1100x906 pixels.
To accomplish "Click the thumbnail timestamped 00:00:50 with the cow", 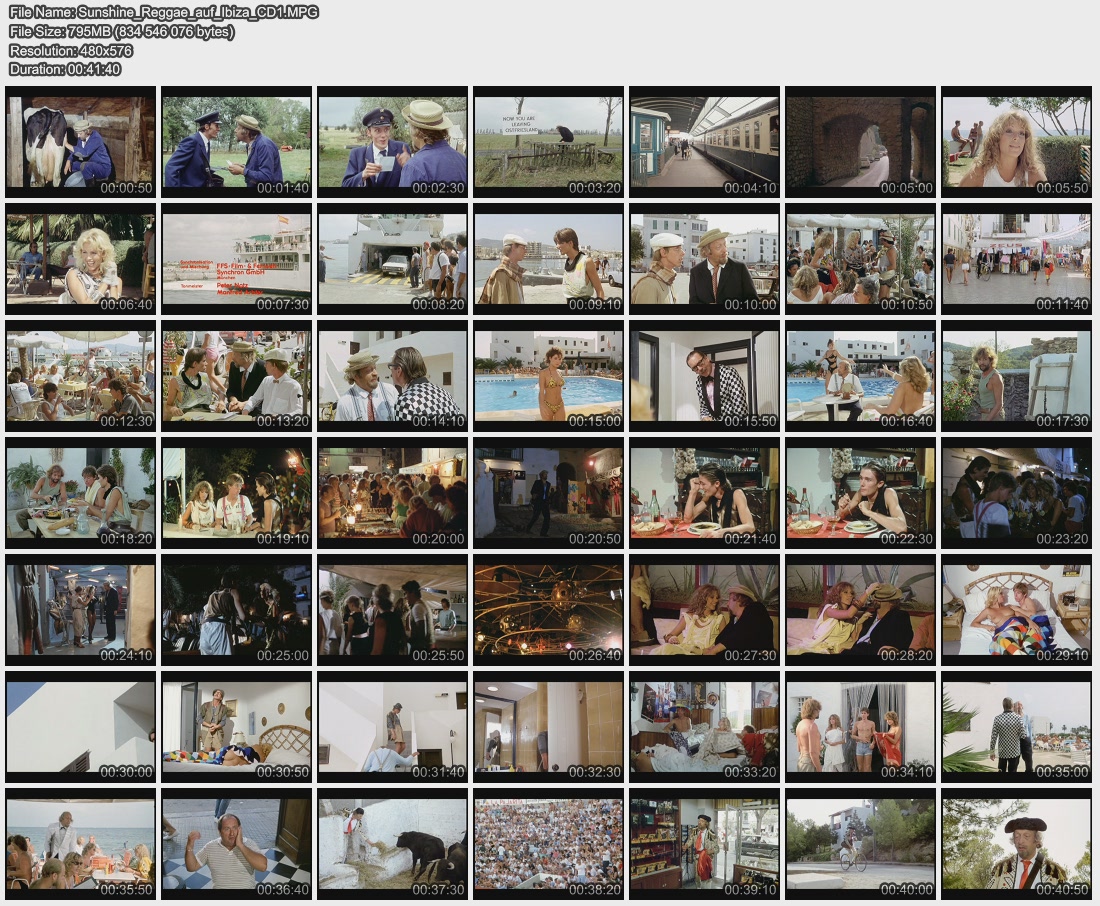I will 80,142.
